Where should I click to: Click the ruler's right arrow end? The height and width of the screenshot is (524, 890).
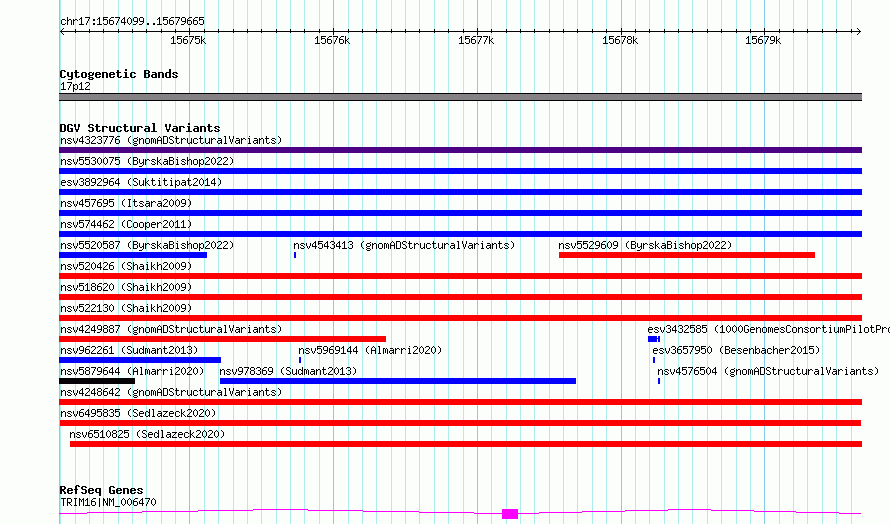tap(859, 32)
